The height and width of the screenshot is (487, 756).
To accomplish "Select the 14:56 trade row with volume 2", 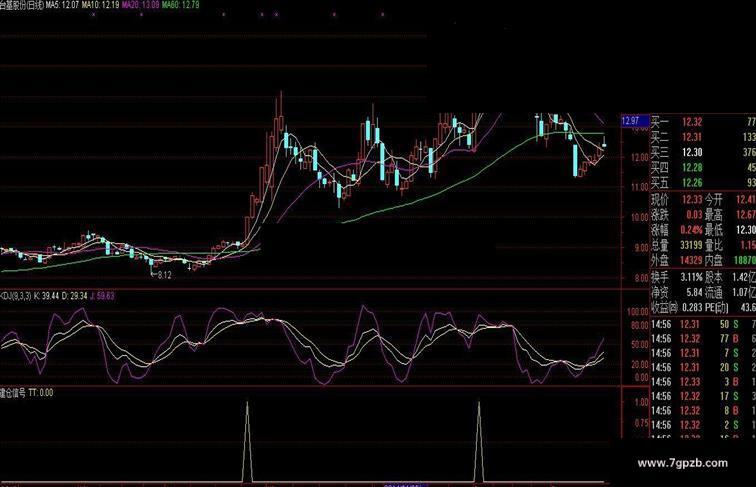I will (703, 426).
